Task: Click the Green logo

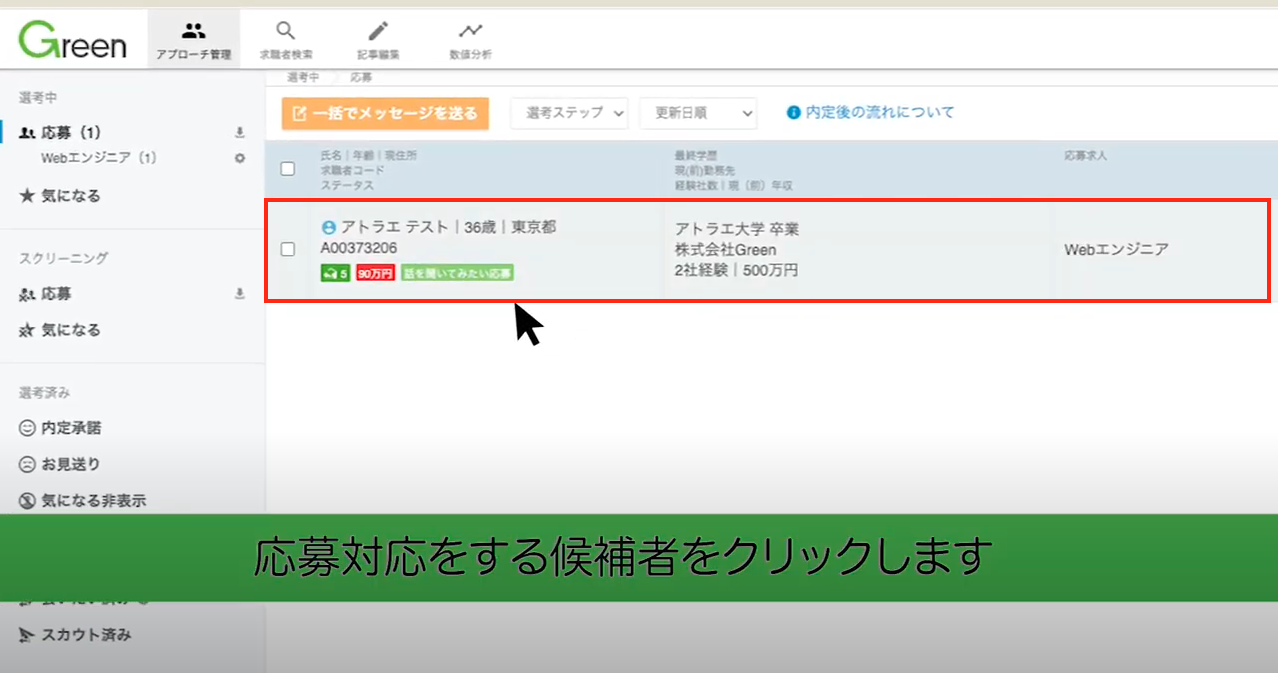Action: click(x=73, y=39)
